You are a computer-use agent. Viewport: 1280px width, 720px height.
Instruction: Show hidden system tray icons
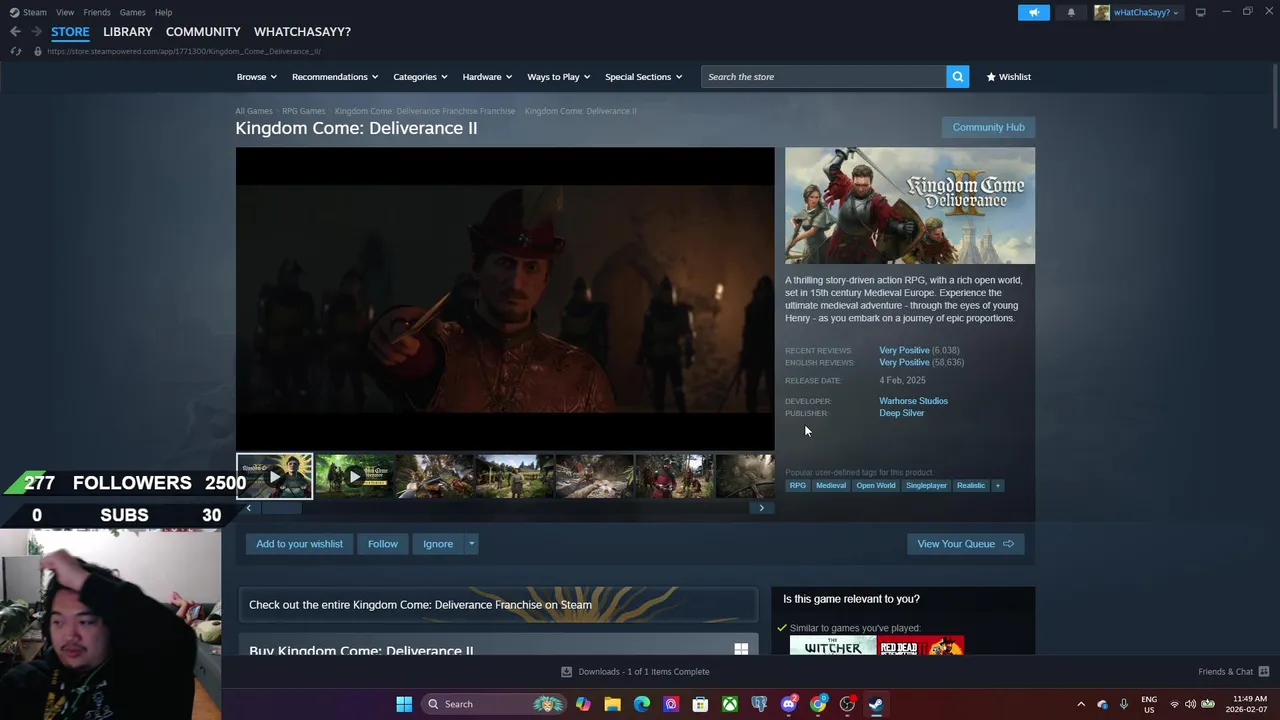1081,704
